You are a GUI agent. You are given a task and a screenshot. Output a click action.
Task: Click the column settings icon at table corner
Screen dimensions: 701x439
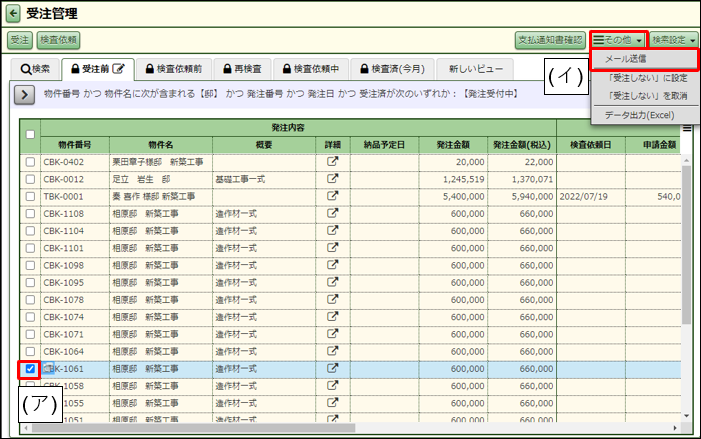point(687,128)
